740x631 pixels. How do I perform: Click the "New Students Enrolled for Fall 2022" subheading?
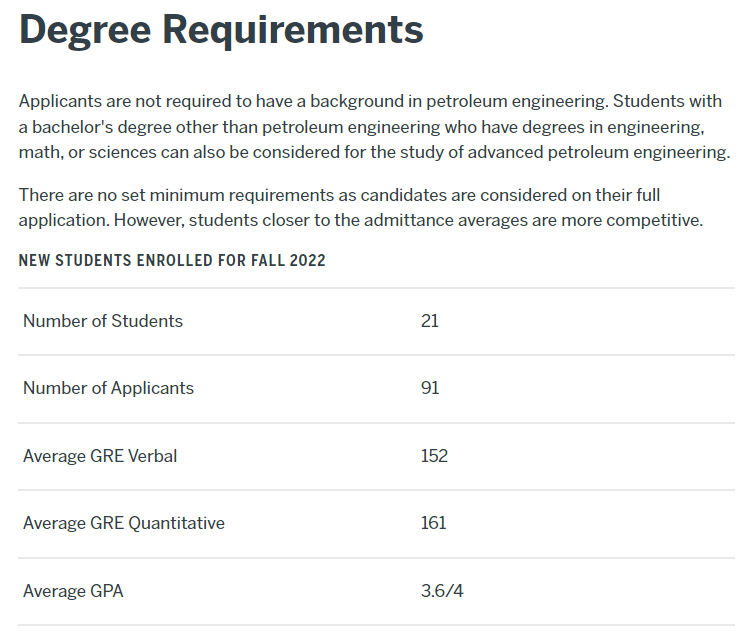click(x=172, y=261)
